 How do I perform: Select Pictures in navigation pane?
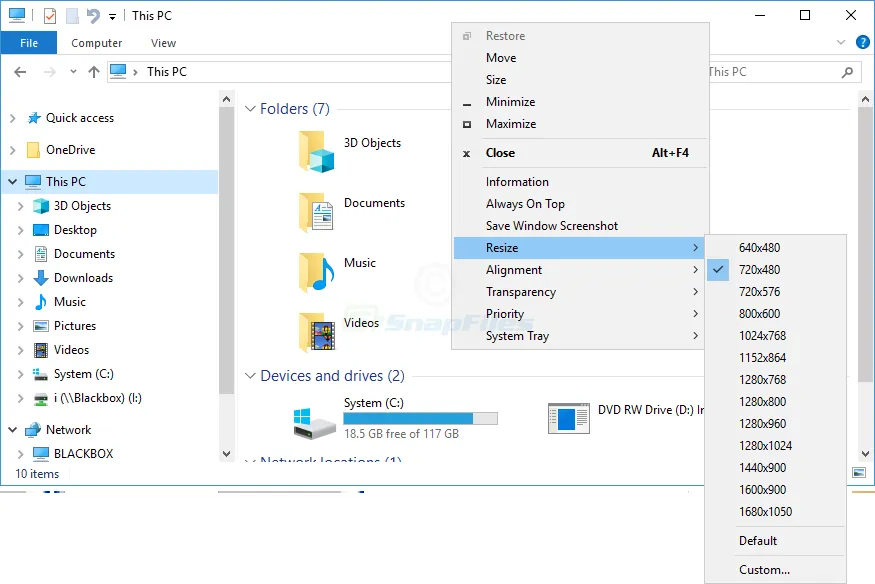[75, 326]
